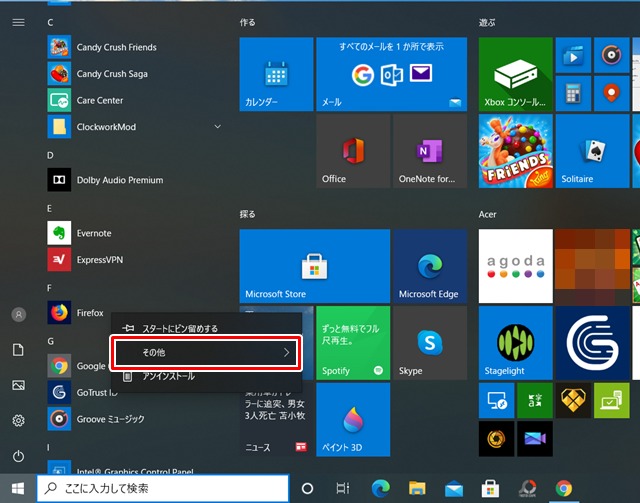The image size is (640, 503).
Task: Open the Movies & TV small tile
Action: (x=573, y=55)
